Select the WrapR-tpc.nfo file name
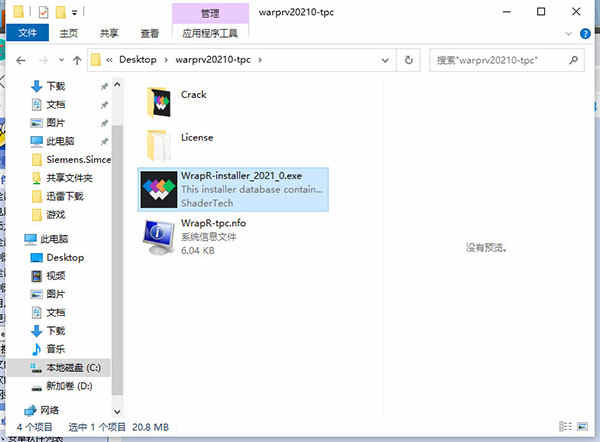 [x=213, y=223]
